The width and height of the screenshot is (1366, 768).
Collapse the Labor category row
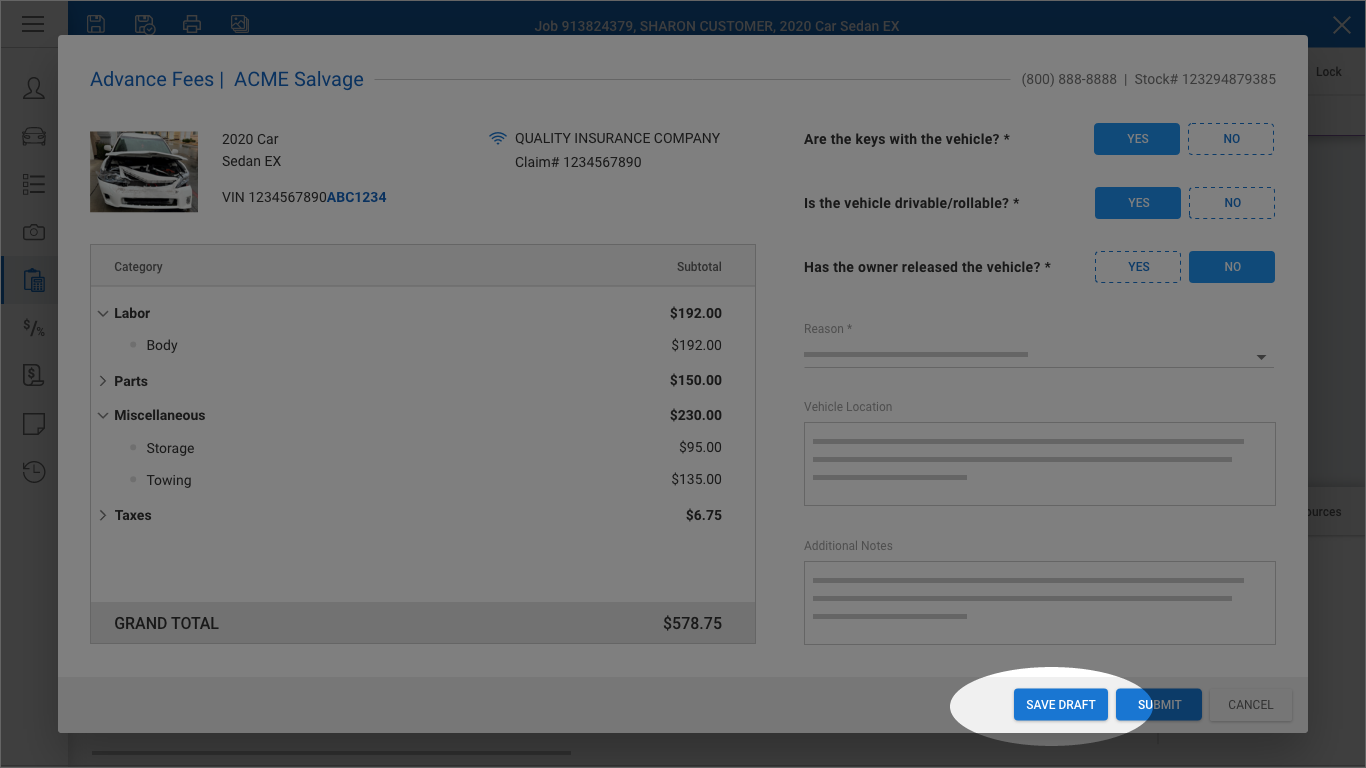click(103, 313)
